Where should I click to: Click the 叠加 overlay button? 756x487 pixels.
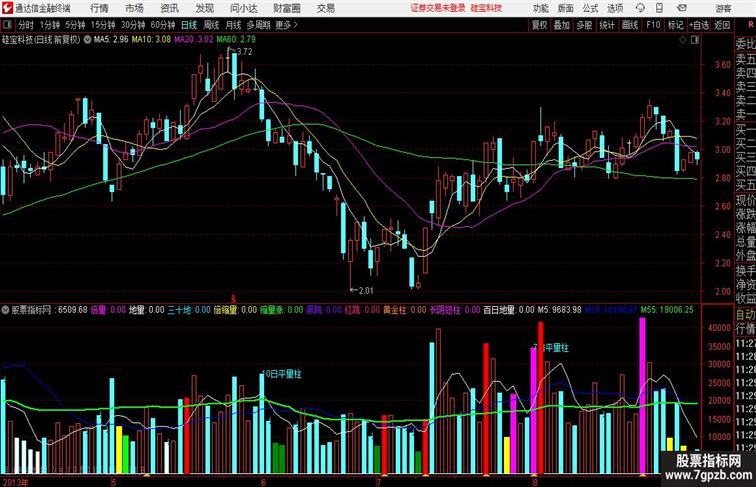click(x=562, y=25)
